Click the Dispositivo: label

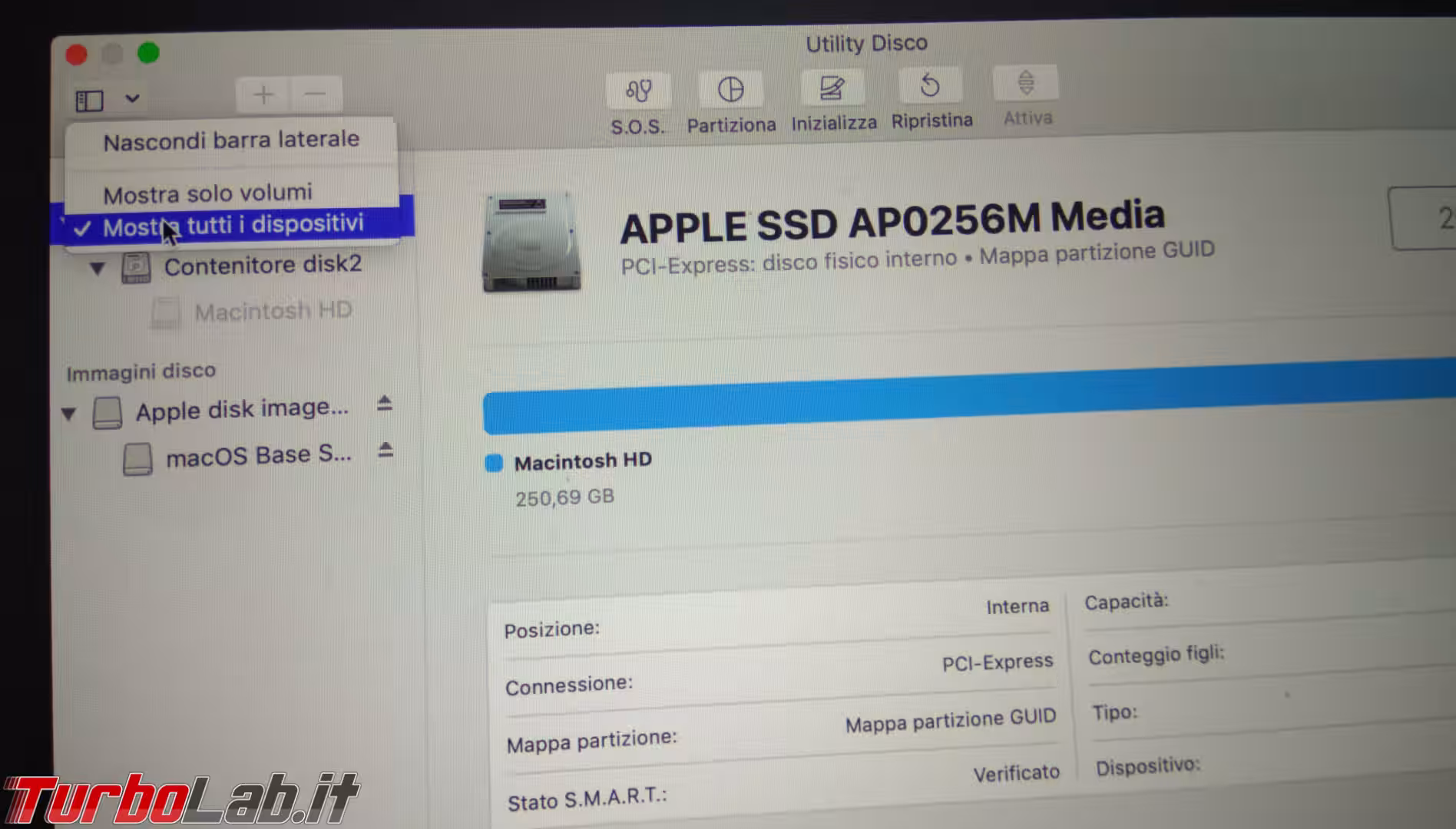pos(1147,767)
